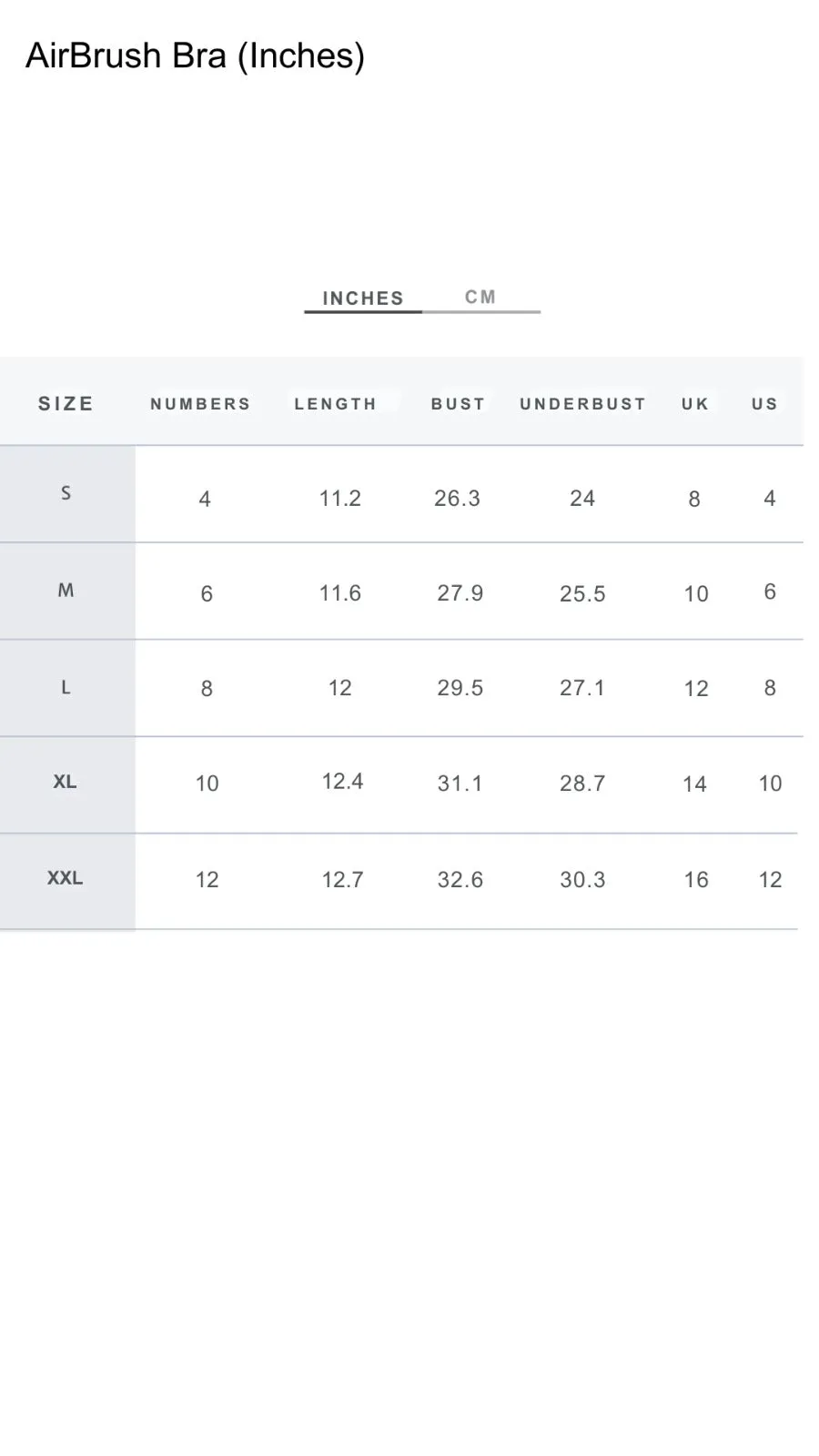Click bust value 26.3 for size S
Image resolution: width=819 pixels, height=1456 pixels.
click(457, 498)
